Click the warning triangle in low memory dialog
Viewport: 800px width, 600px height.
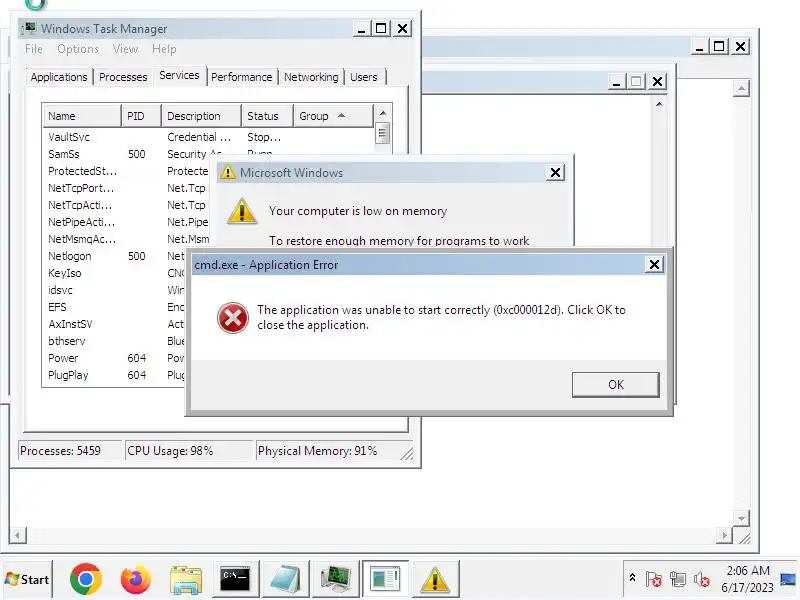tap(242, 211)
